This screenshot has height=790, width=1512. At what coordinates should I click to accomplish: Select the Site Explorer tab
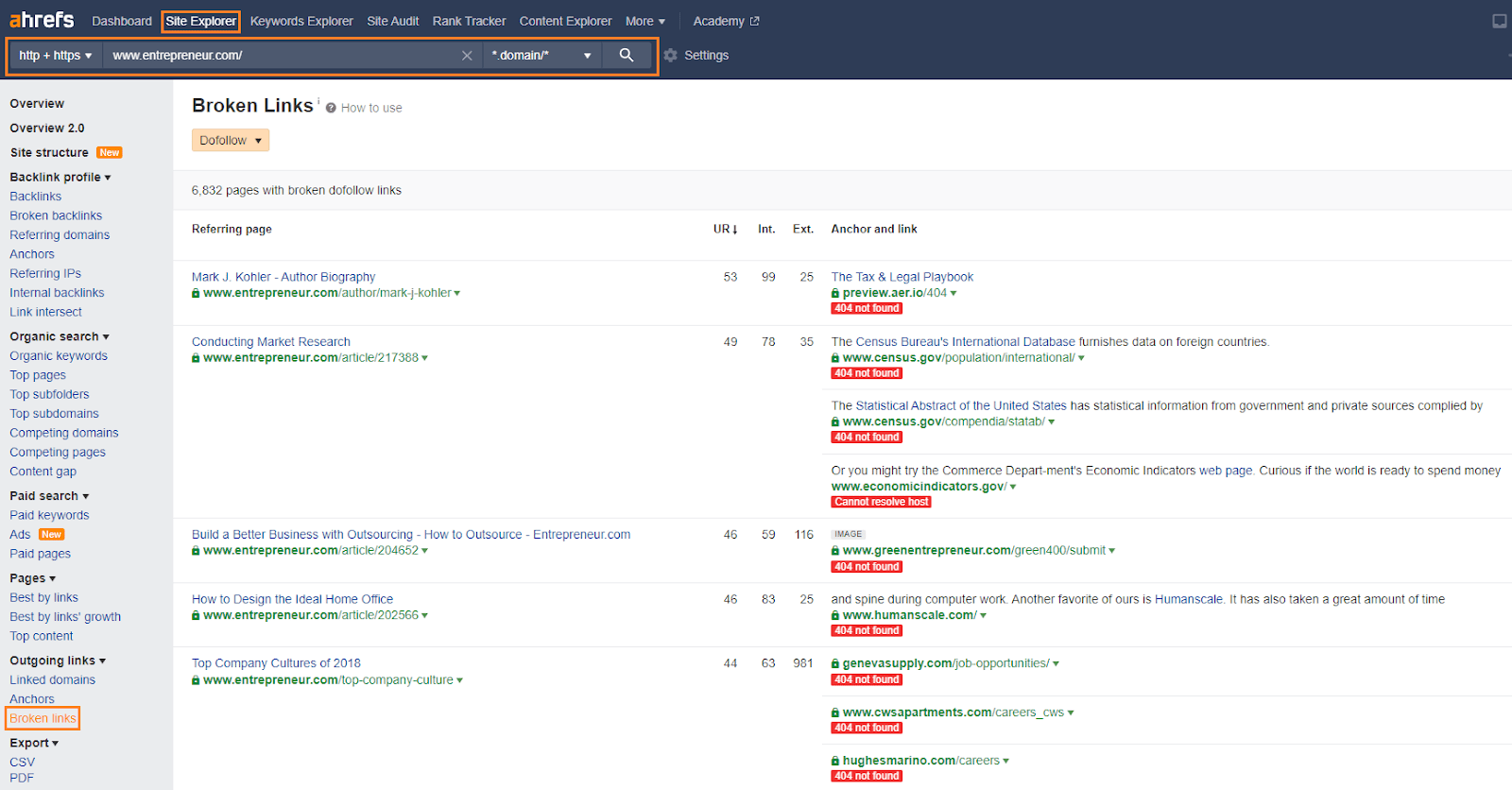[x=201, y=21]
